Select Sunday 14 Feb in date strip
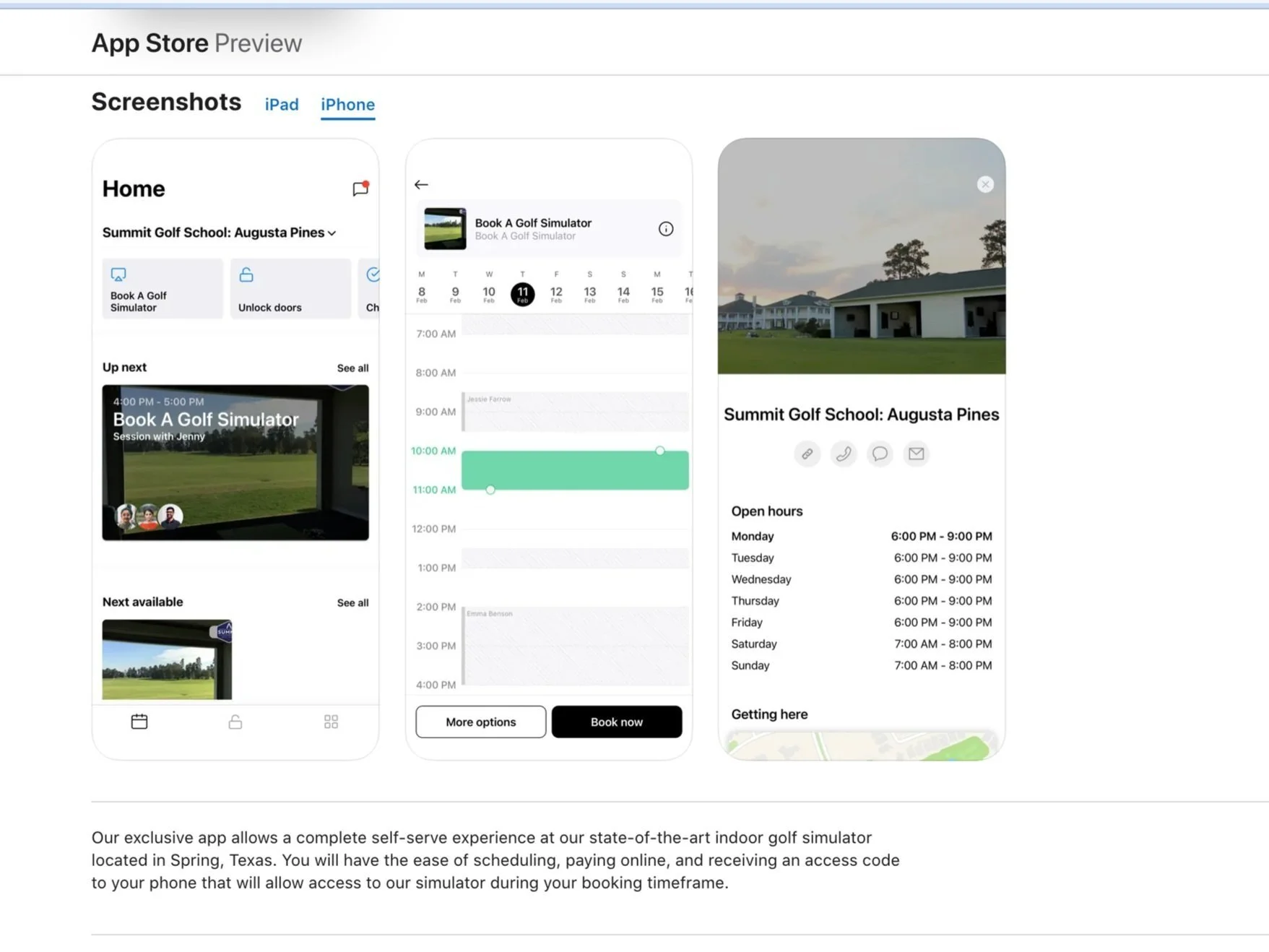1269x952 pixels. point(623,287)
